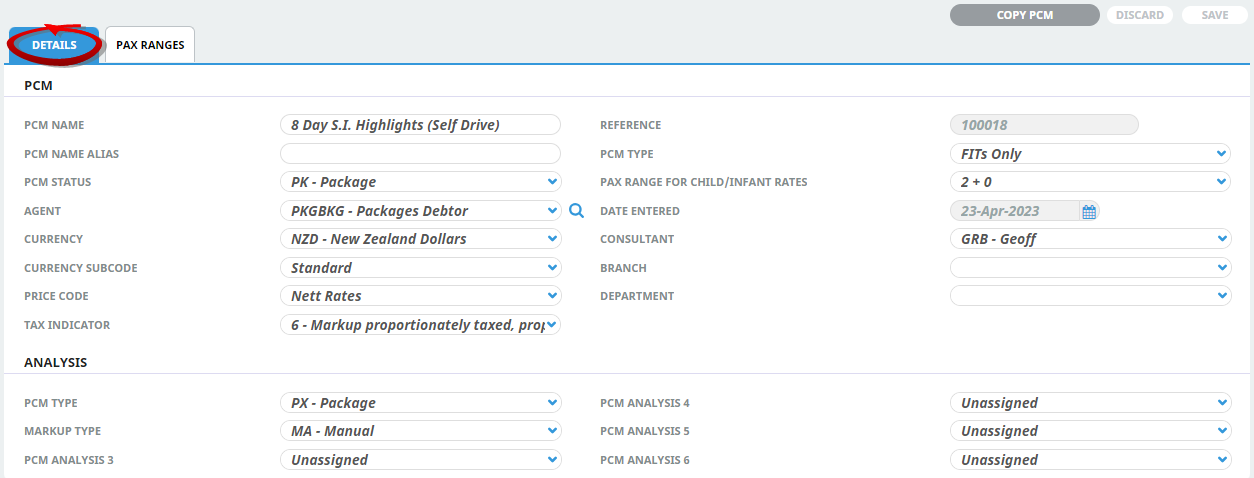Open the Price Code dropdown
The width and height of the screenshot is (1254, 478).
420,296
